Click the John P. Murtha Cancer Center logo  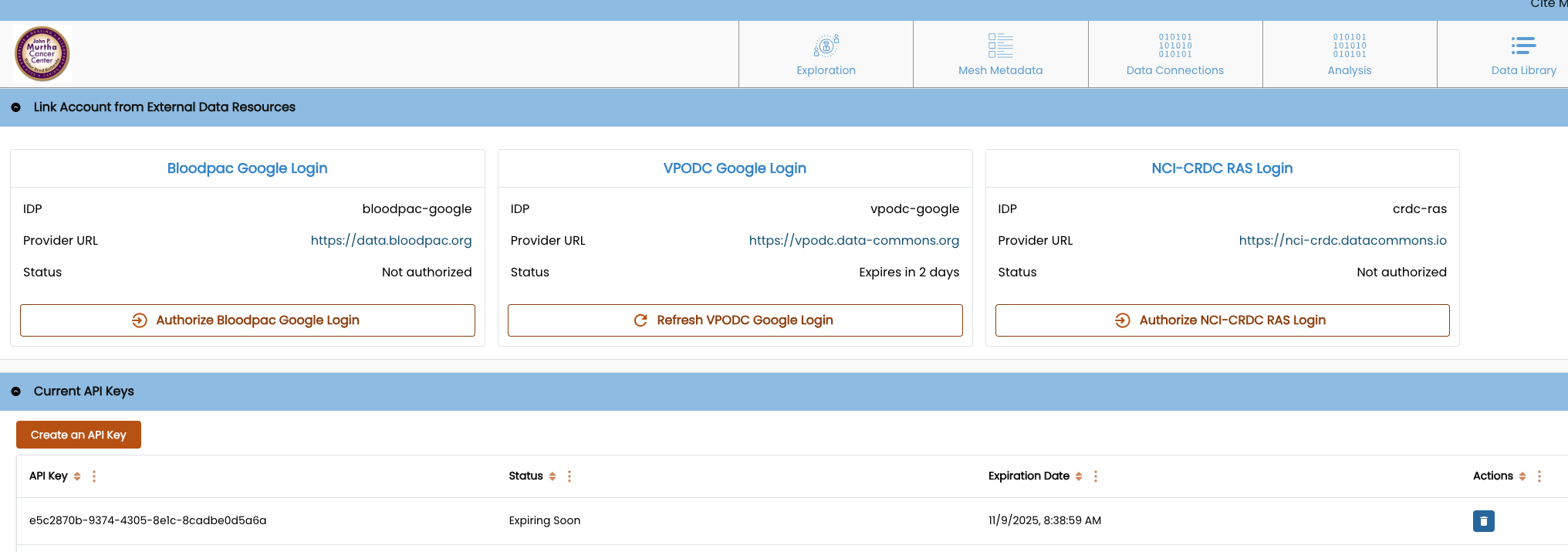coord(42,54)
